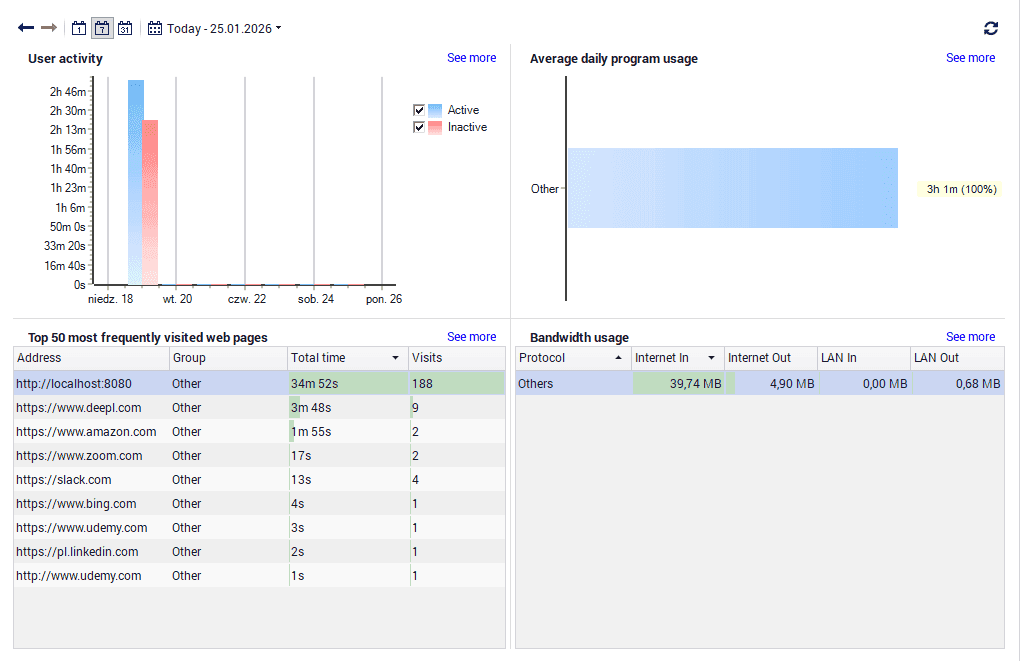The height and width of the screenshot is (661, 1020).
Task: Uncheck the Inactive series checkbox
Action: coord(420,127)
